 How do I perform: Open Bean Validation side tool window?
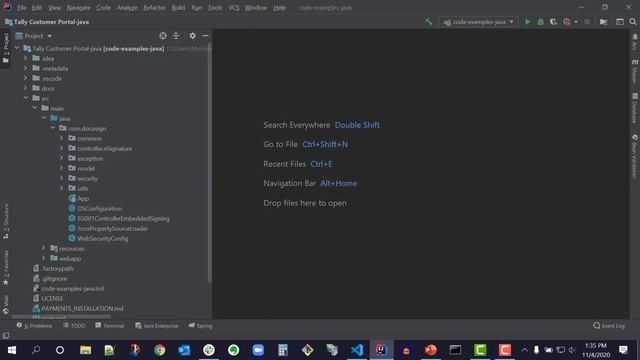pos(635,157)
